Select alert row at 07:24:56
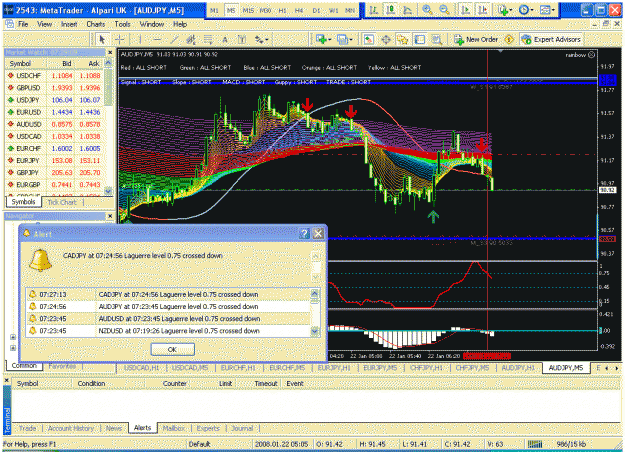The width and height of the screenshot is (625, 452). point(168,307)
